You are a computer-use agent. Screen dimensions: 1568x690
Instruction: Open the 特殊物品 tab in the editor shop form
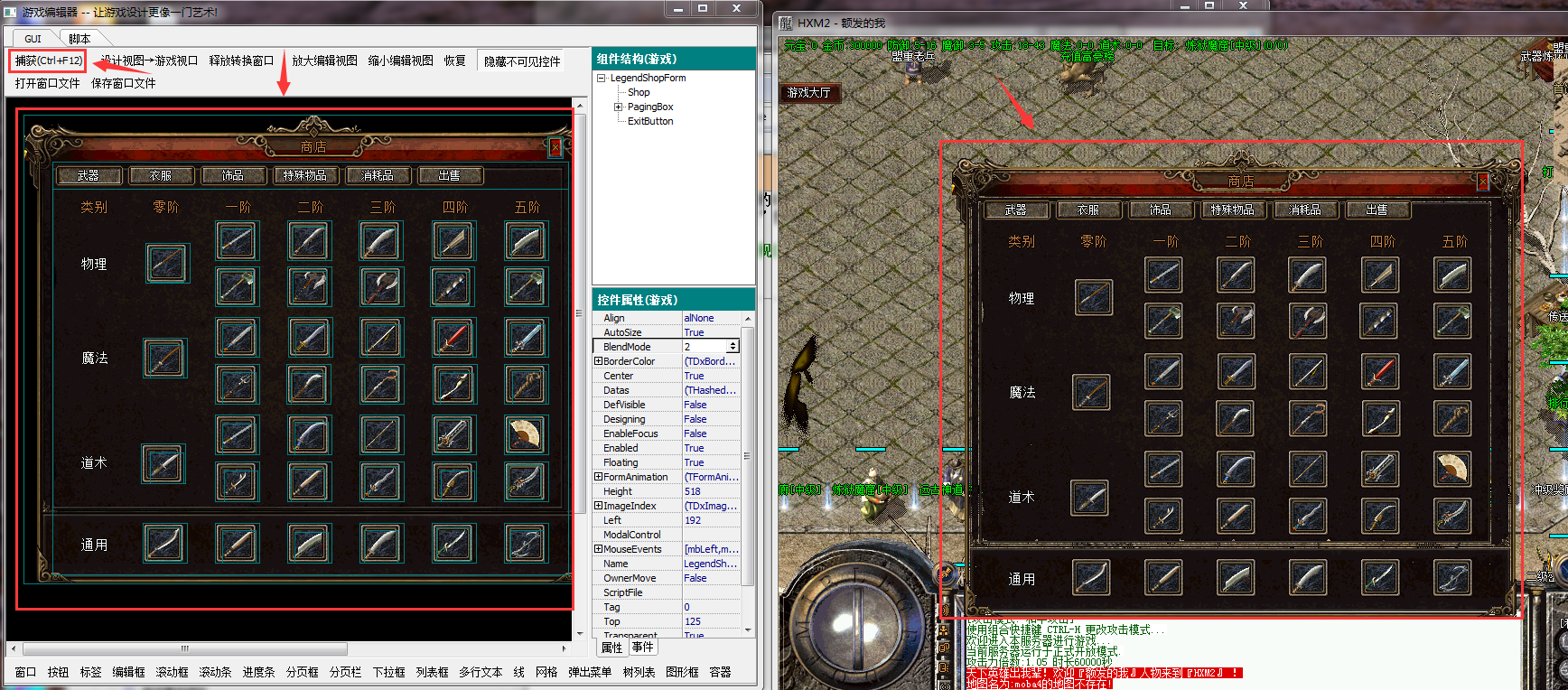click(305, 175)
